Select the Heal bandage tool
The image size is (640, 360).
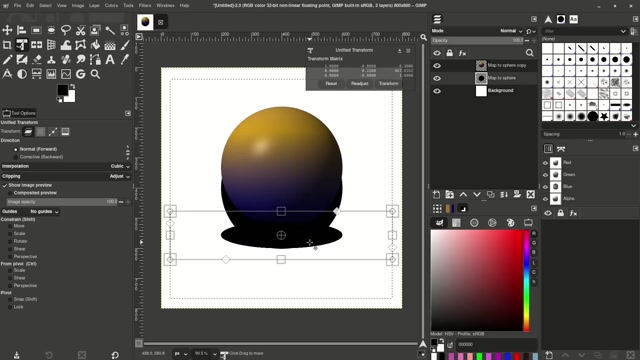point(66,60)
